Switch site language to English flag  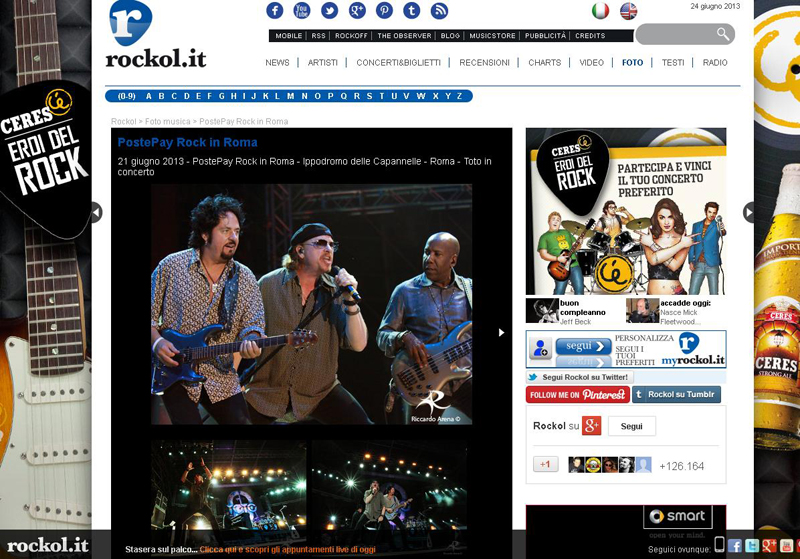point(629,11)
